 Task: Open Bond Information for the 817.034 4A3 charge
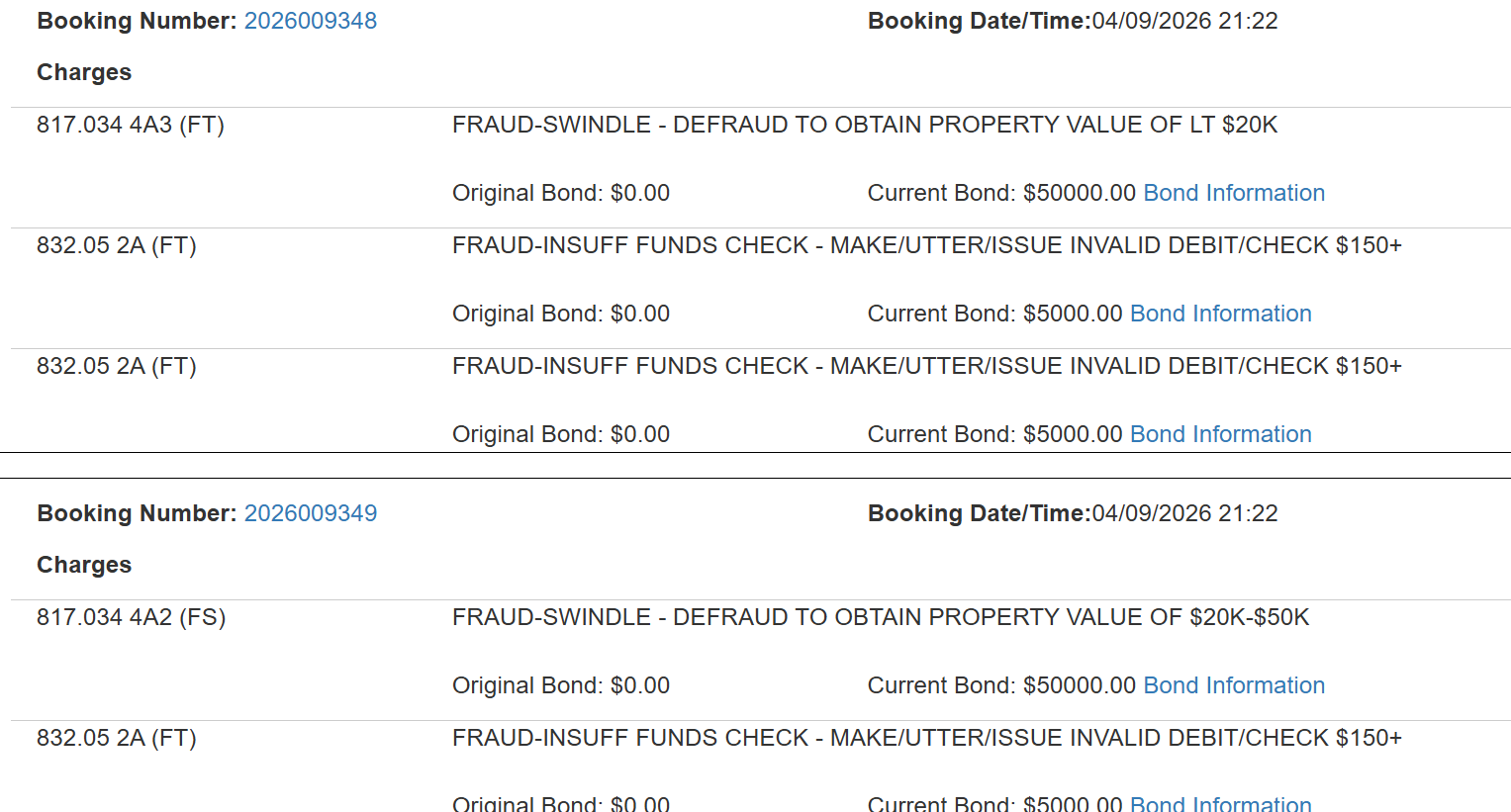tap(1233, 193)
